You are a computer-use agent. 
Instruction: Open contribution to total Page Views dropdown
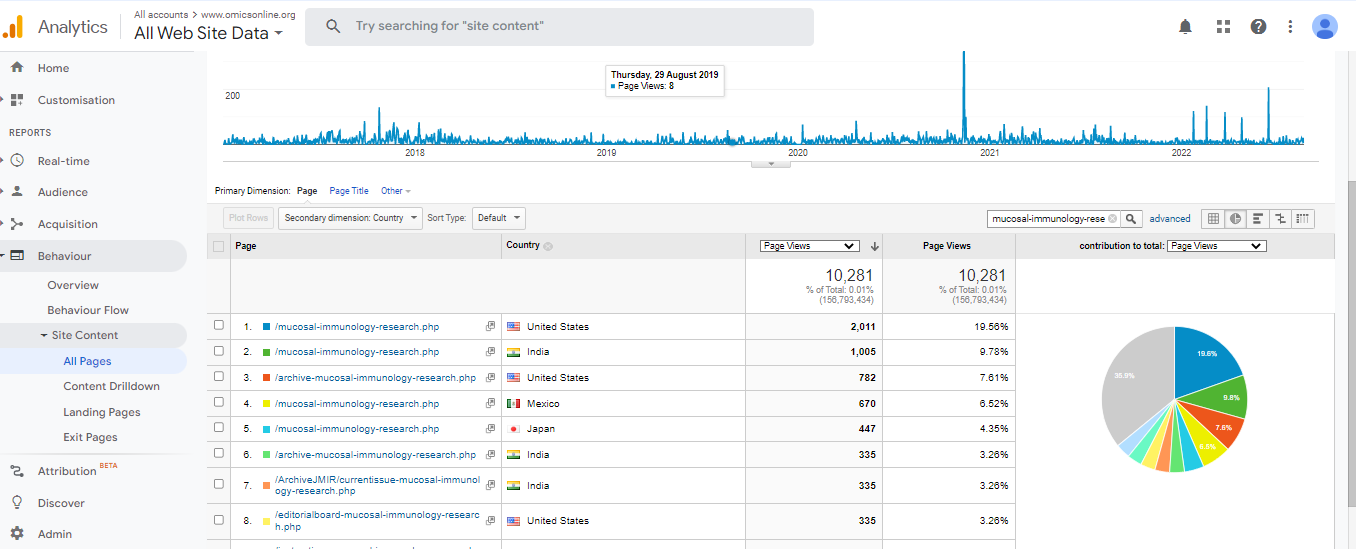[x=1216, y=246]
